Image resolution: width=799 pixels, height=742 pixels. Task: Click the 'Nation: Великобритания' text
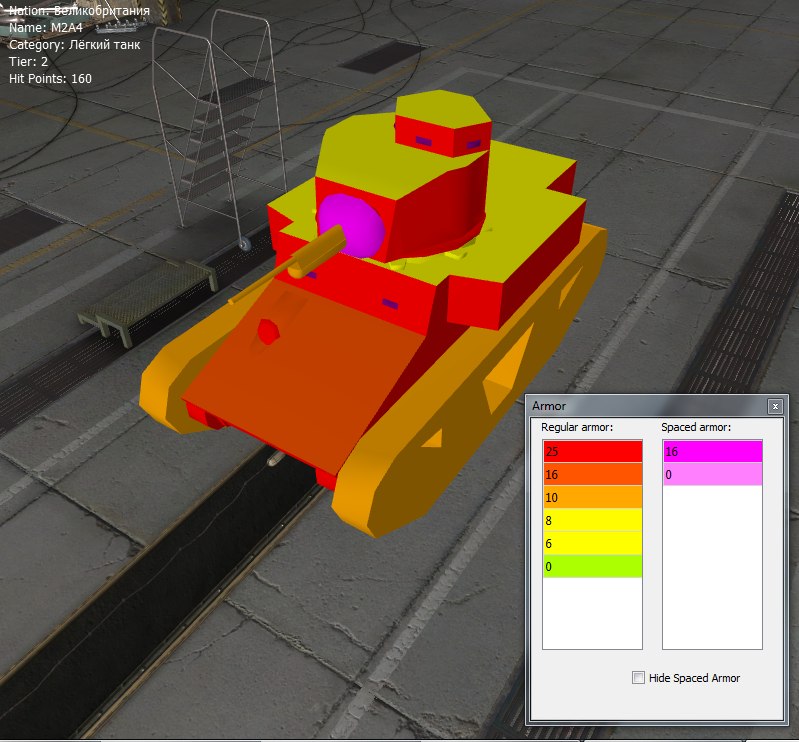[79, 10]
